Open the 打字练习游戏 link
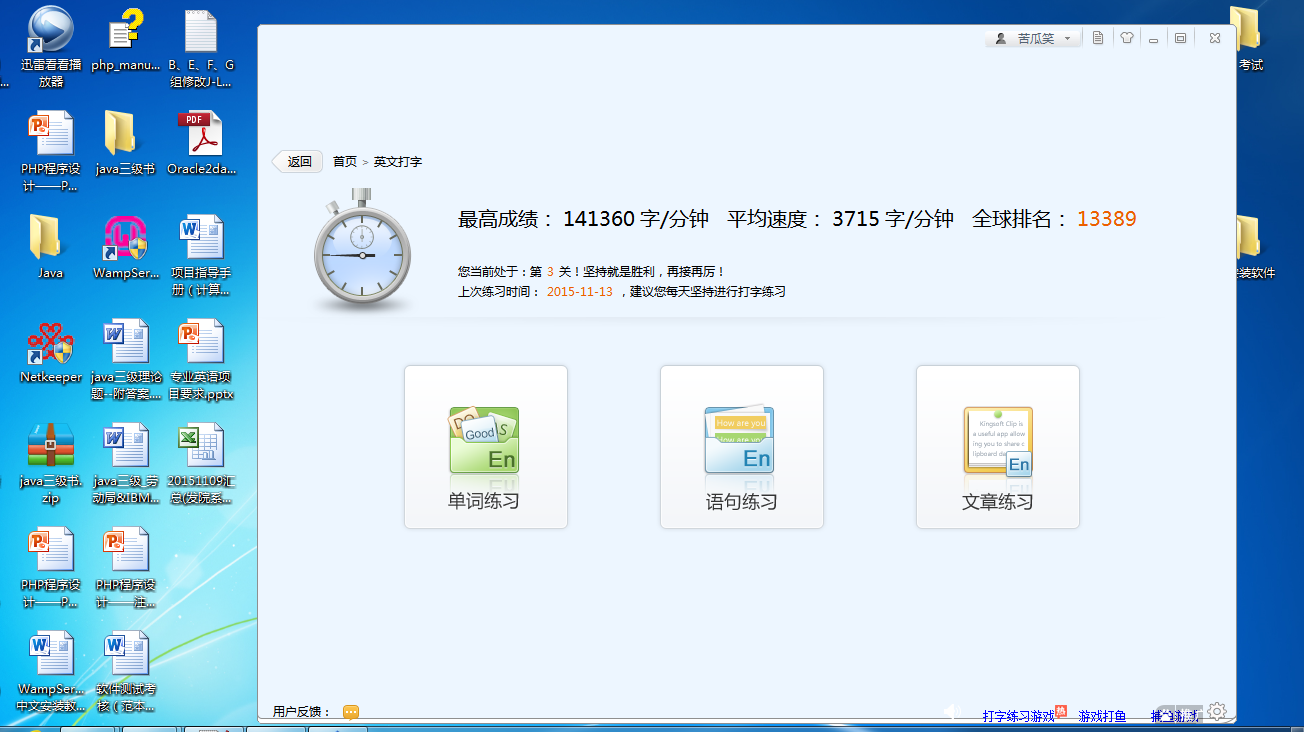This screenshot has height=732, width=1304. pos(1018,716)
